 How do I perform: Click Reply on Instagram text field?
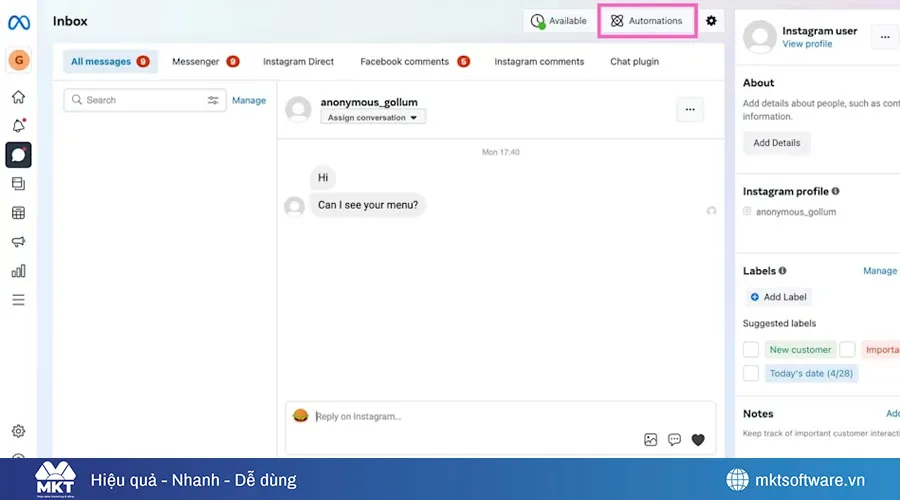tap(501, 417)
